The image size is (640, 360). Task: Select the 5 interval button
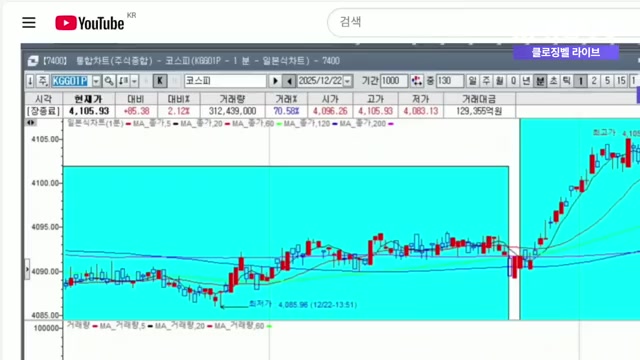point(607,81)
